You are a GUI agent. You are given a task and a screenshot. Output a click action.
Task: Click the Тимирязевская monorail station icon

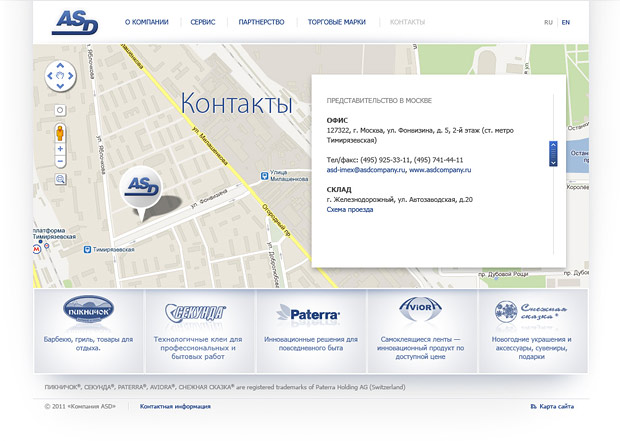click(87, 250)
